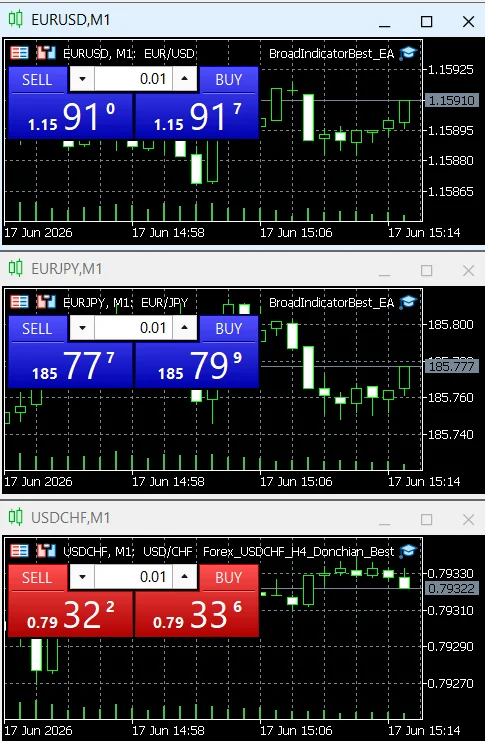Maximize the EURJPY,M1 chart window
This screenshot has width=485, height=741.
coord(426,270)
